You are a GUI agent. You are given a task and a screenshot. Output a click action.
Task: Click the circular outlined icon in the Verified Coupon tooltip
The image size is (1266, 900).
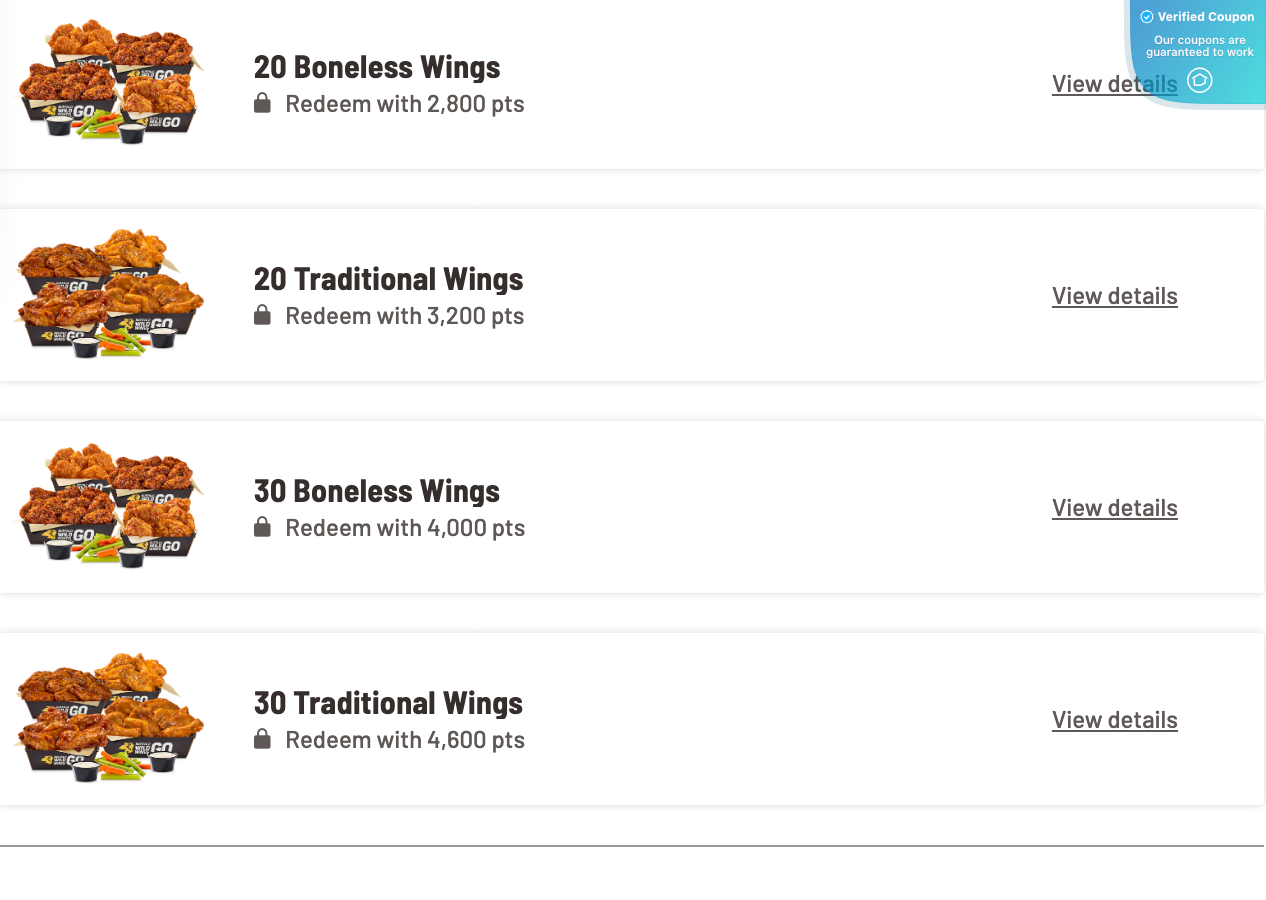tap(1199, 80)
